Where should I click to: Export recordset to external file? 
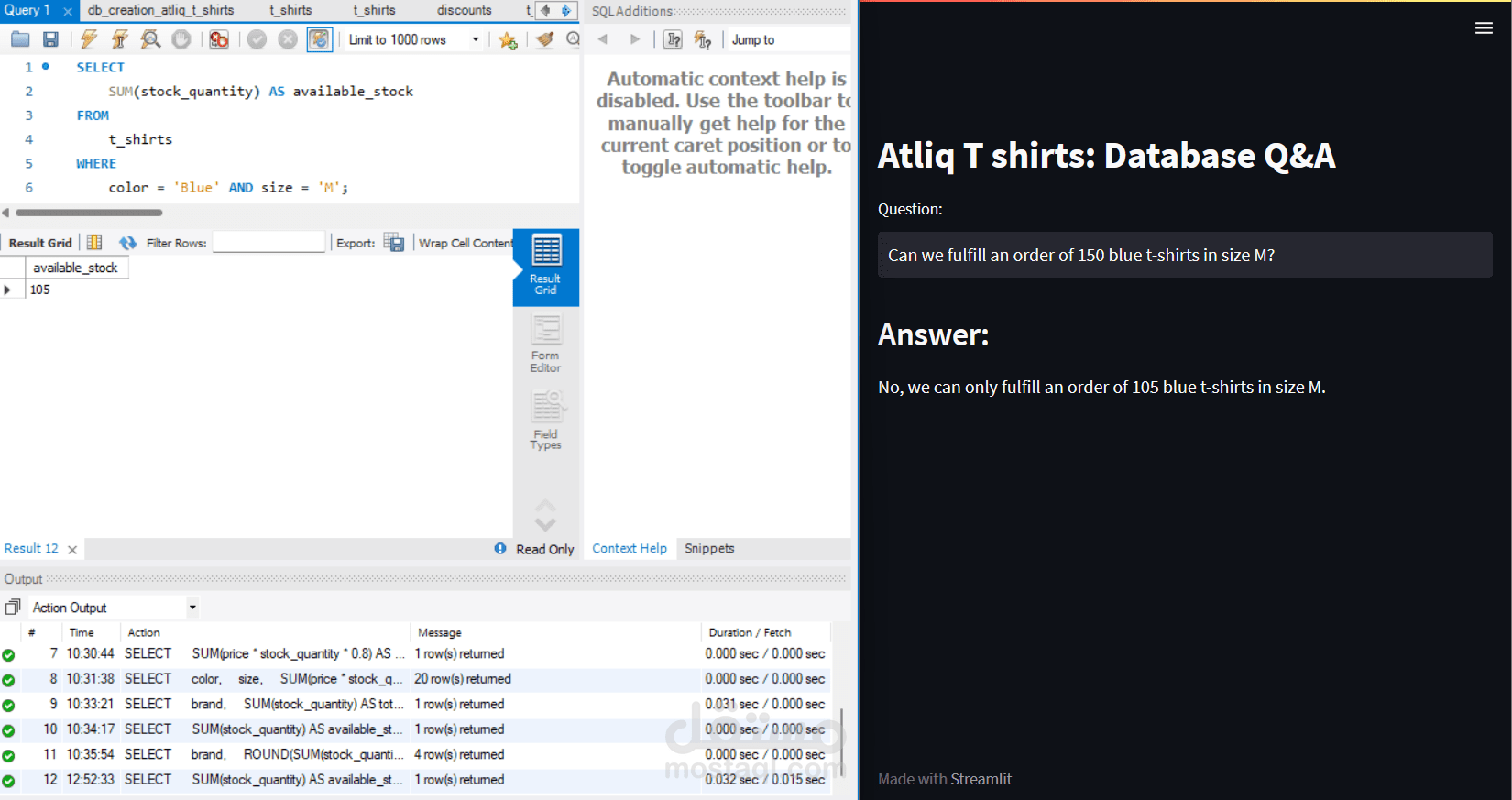(394, 243)
